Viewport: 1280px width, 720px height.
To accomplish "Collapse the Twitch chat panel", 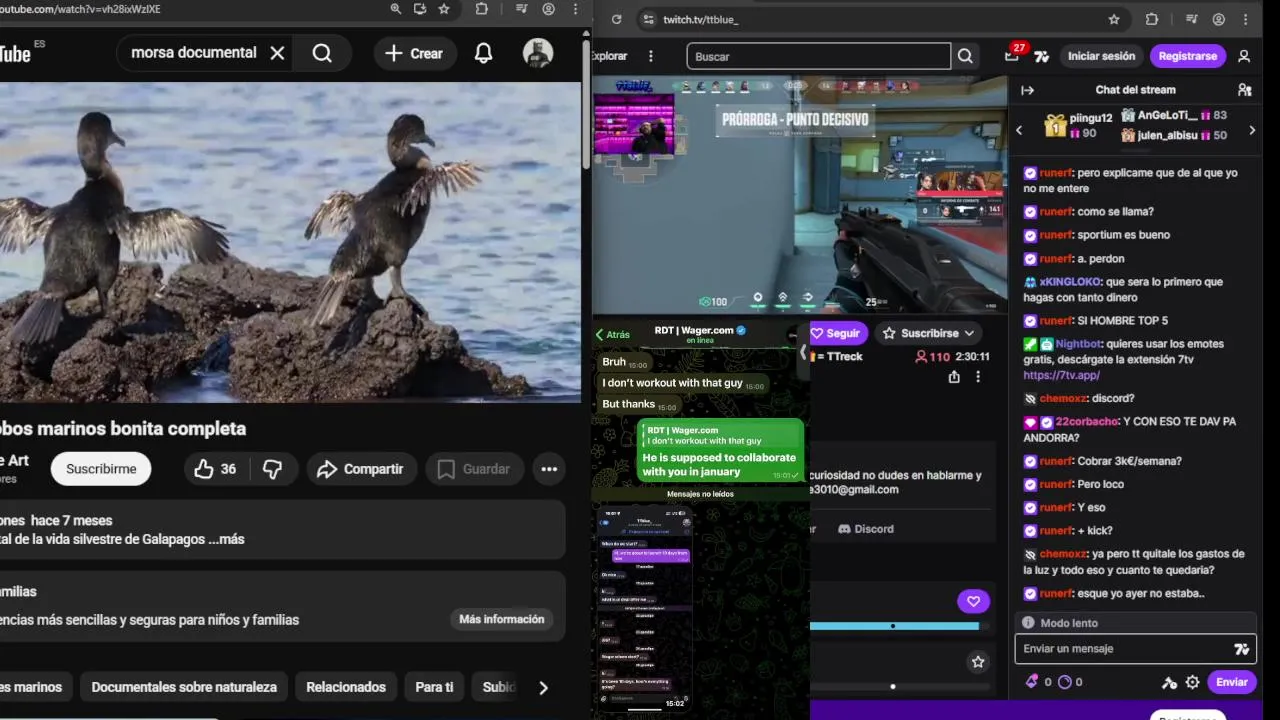I will click(x=1027, y=90).
